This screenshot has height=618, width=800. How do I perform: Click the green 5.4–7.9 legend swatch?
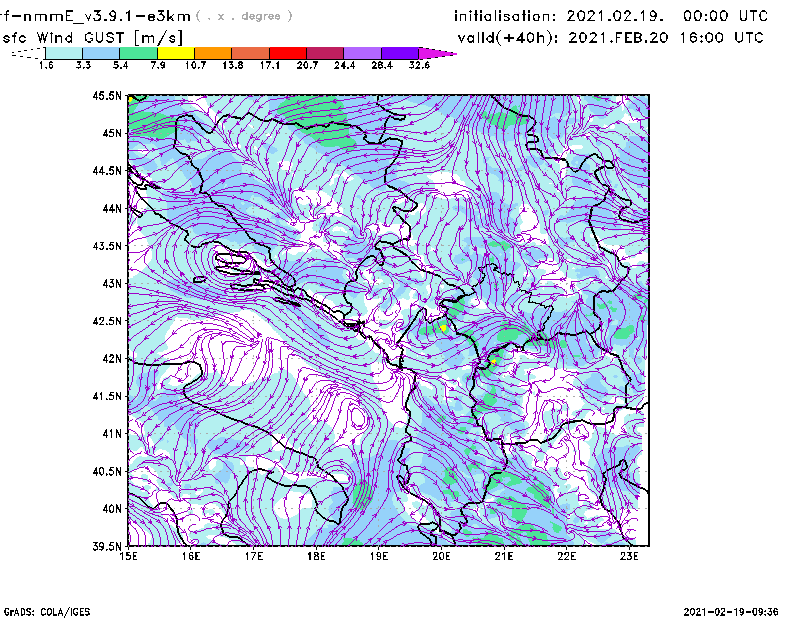138,53
